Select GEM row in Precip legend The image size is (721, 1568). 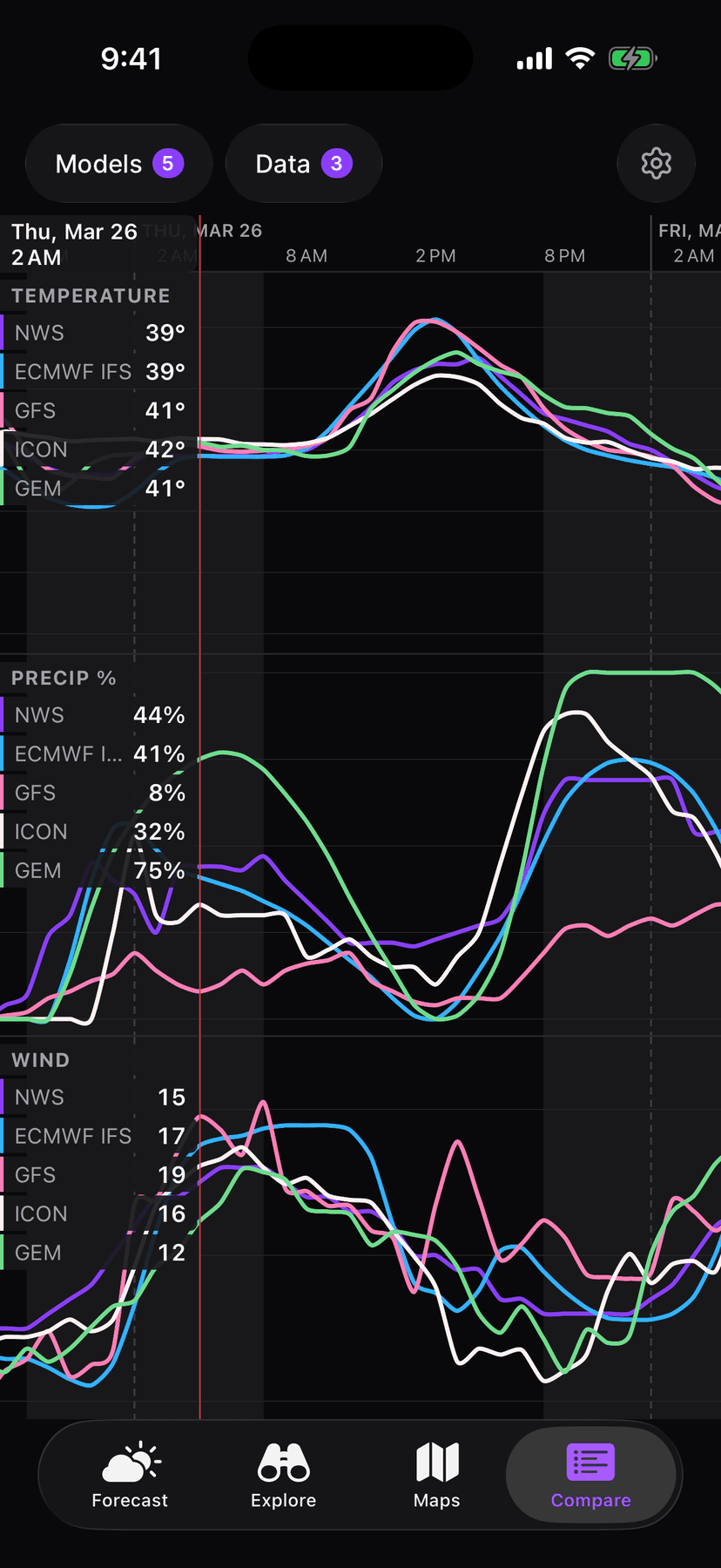[98, 870]
